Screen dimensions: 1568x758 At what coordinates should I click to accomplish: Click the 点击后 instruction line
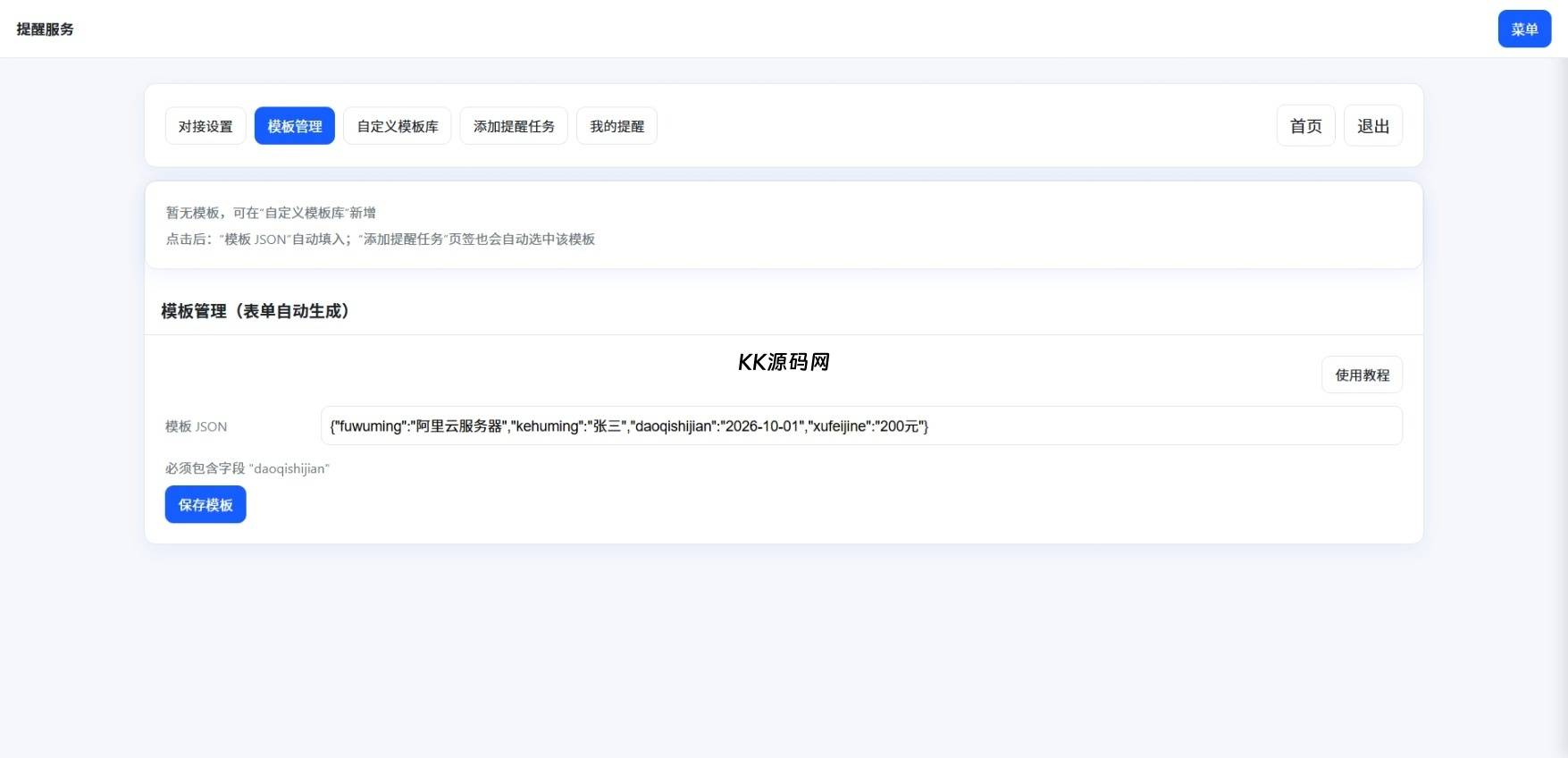(x=381, y=240)
